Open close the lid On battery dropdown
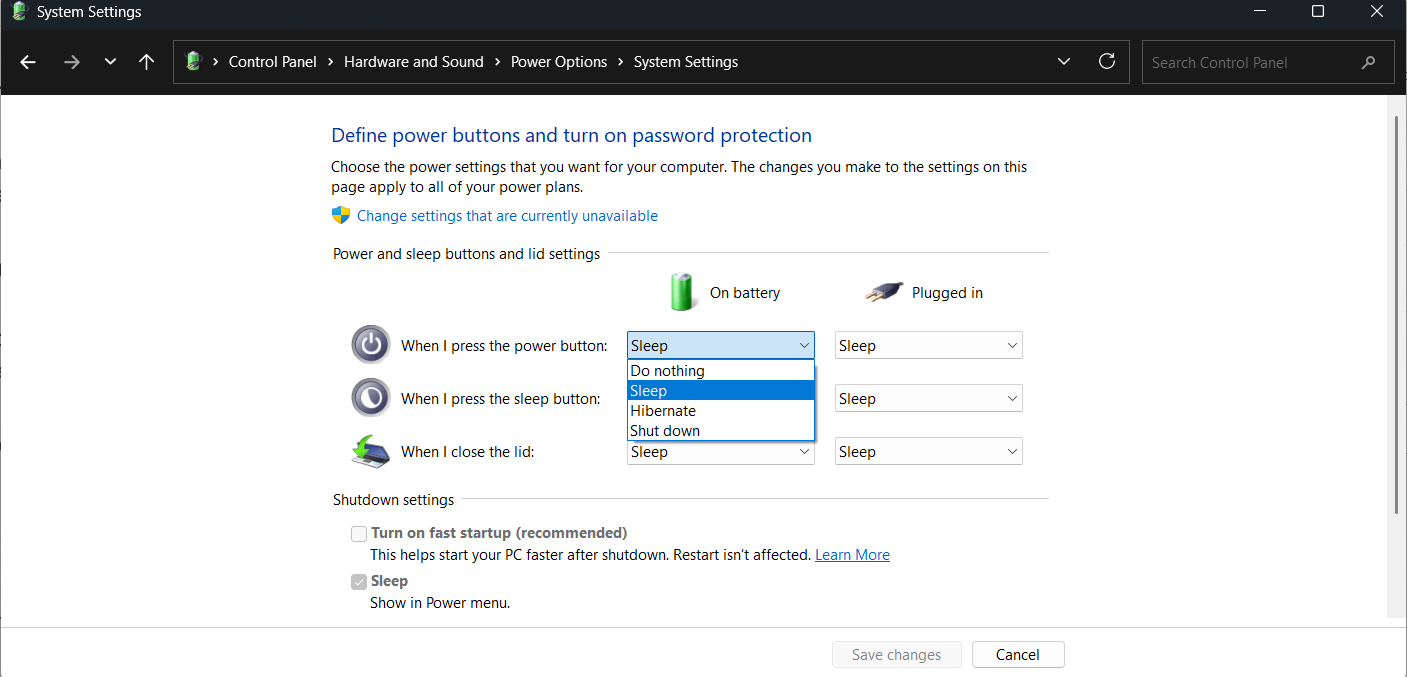The height and width of the screenshot is (677, 1407). 721,452
